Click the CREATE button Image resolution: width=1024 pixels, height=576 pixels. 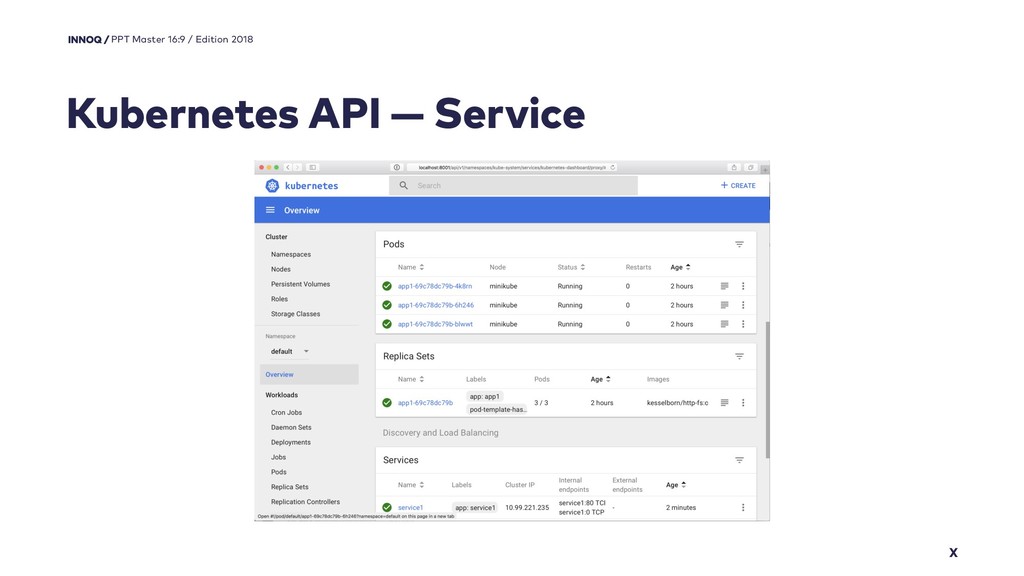(738, 185)
